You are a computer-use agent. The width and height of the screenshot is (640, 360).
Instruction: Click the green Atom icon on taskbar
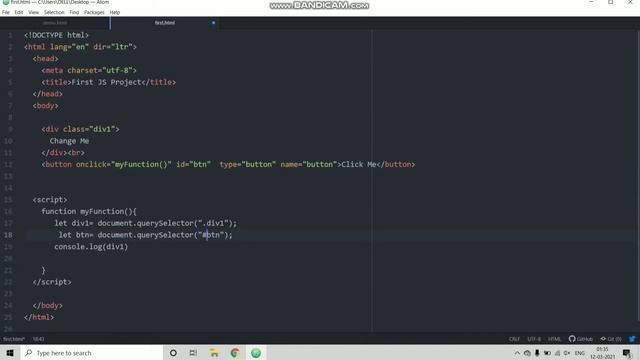tap(256, 353)
